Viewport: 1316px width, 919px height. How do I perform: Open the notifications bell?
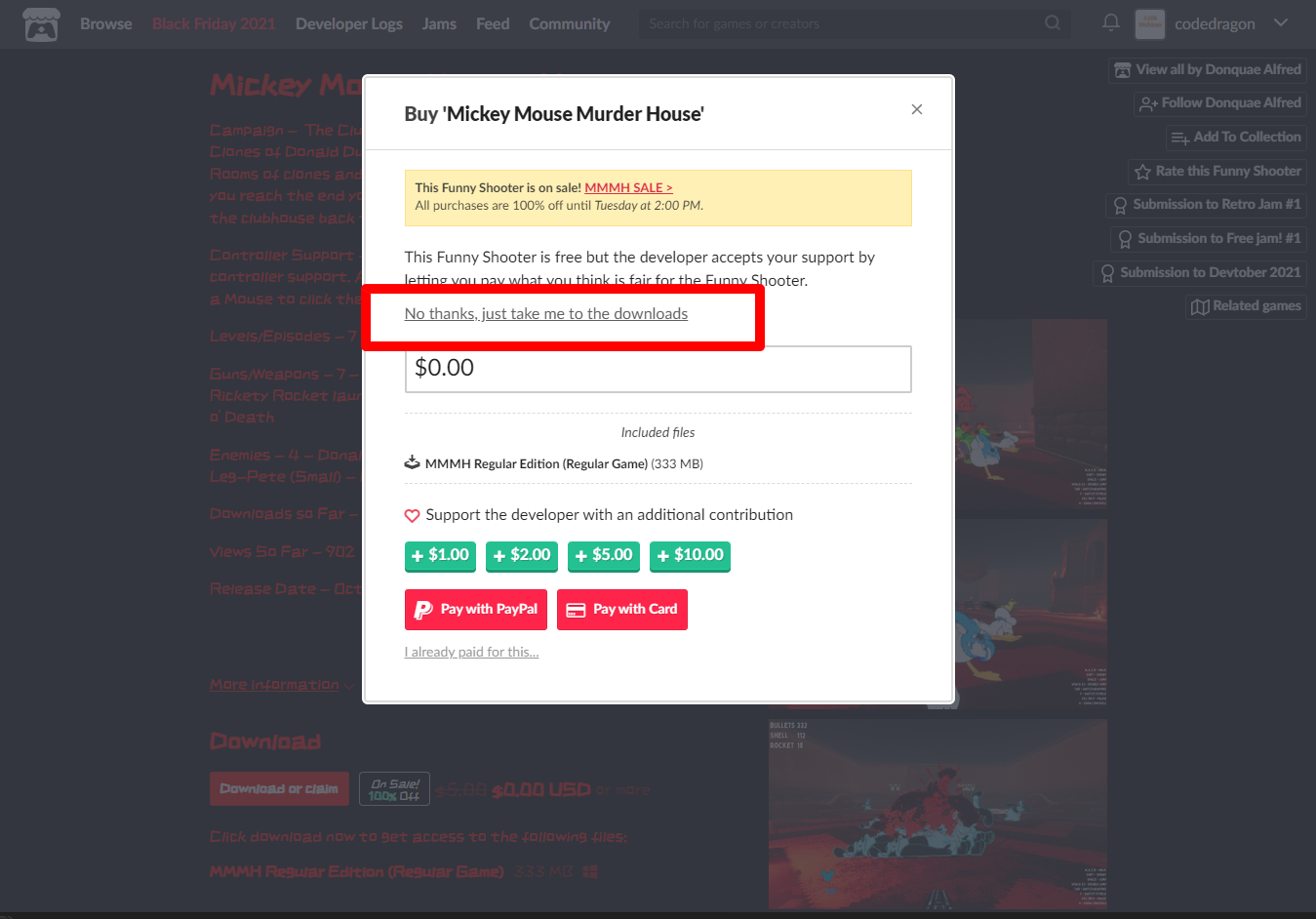[1110, 22]
